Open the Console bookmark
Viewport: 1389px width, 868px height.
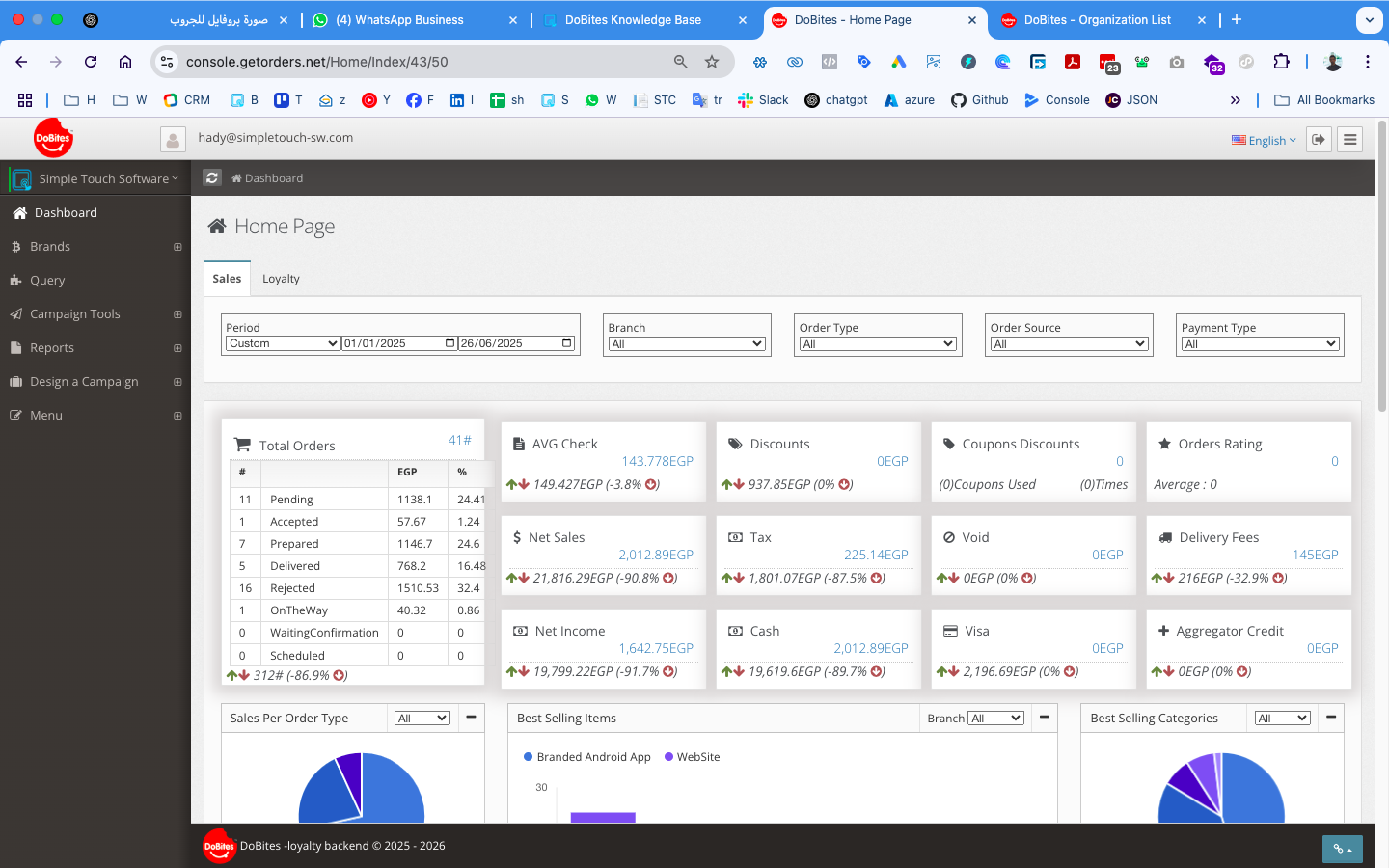tap(1057, 100)
